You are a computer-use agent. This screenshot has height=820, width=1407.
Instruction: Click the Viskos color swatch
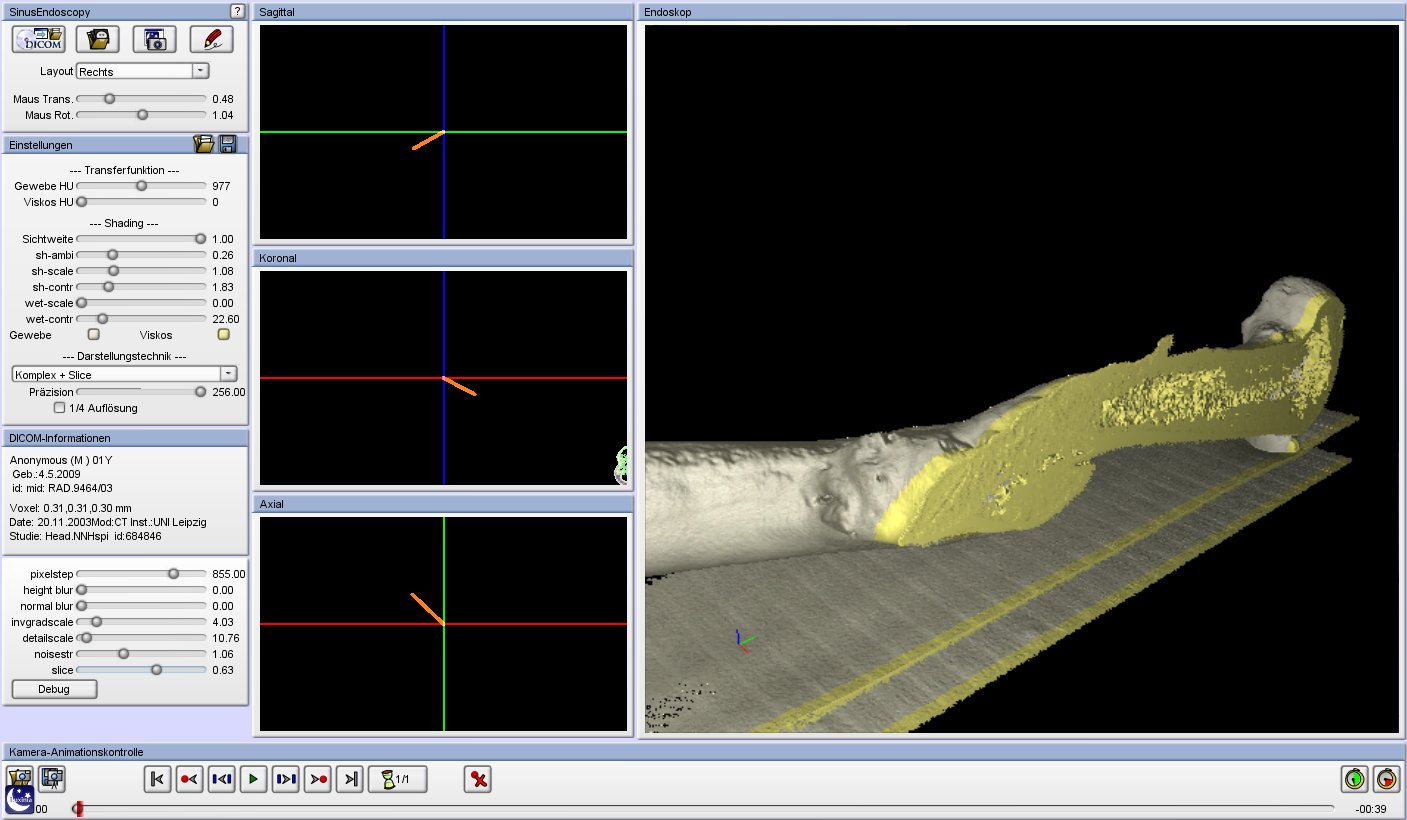224,335
